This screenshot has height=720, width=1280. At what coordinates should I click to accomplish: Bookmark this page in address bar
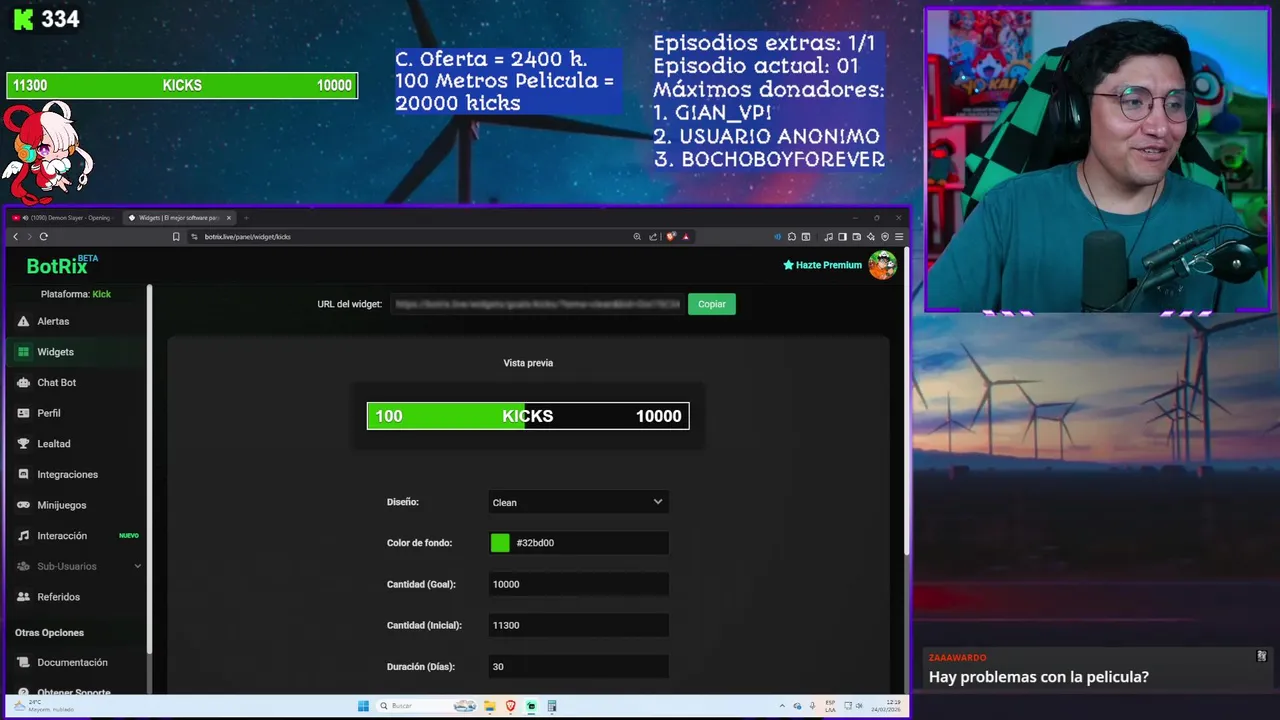click(x=176, y=237)
